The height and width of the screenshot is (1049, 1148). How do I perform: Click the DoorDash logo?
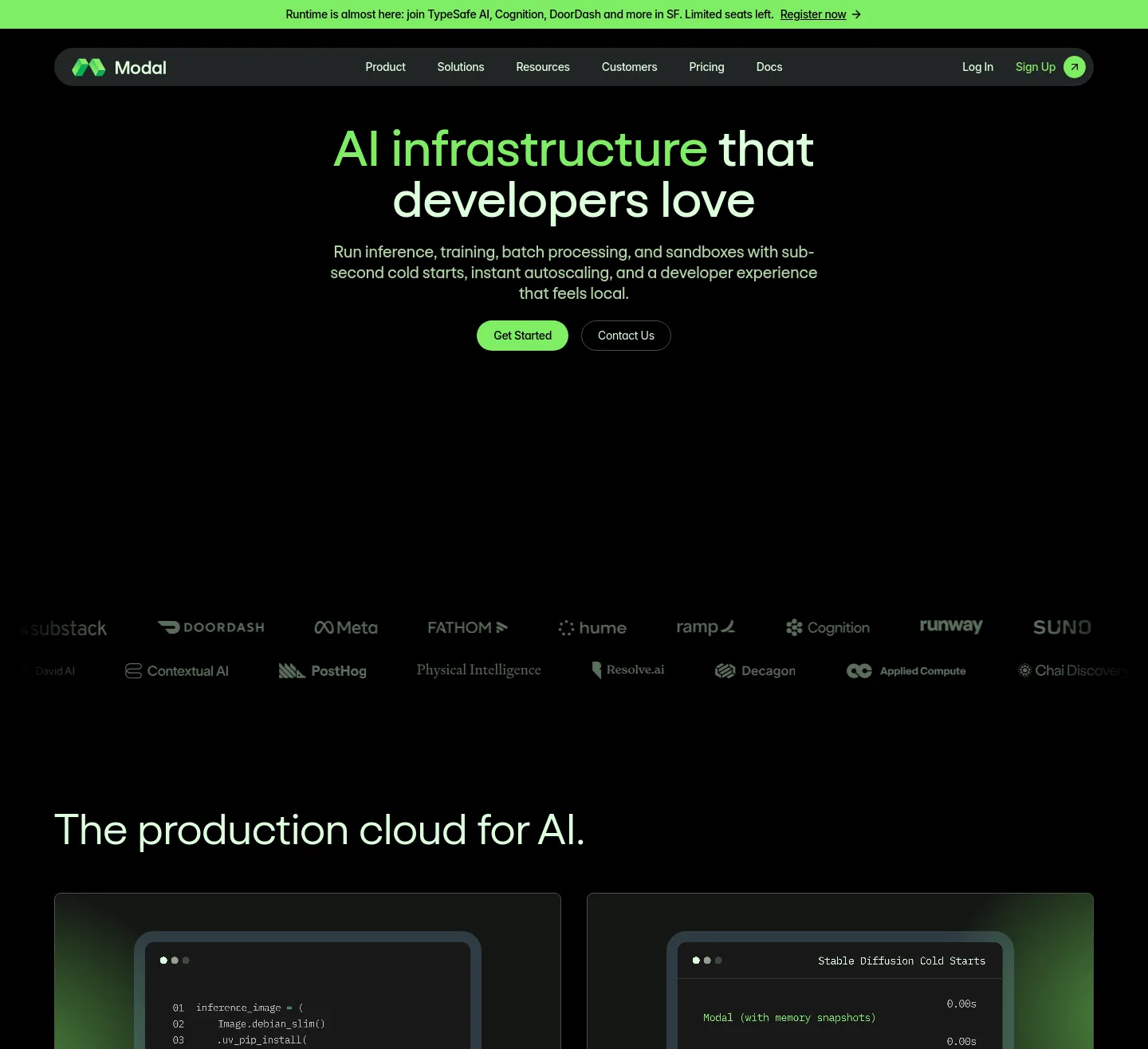(x=211, y=627)
